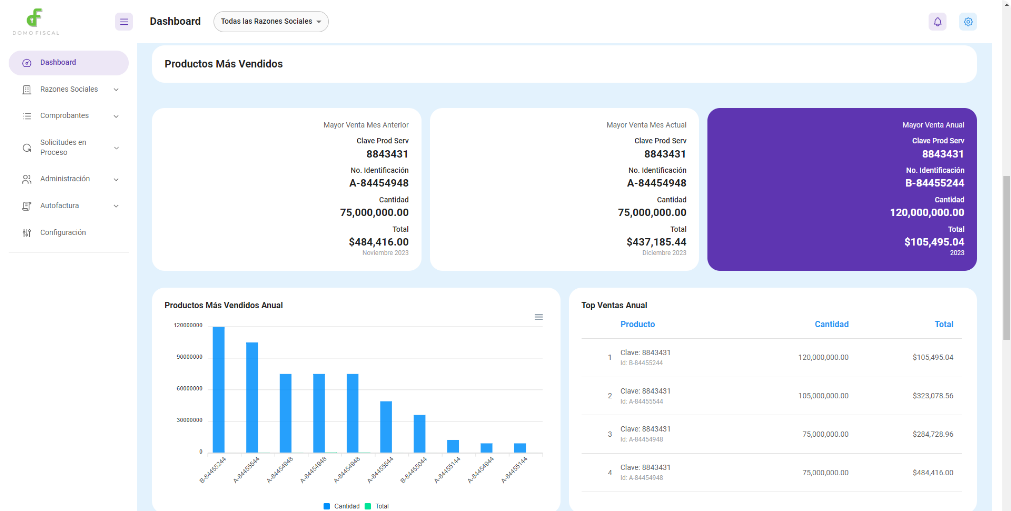The width and height of the screenshot is (1011, 511).
Task: Open Razones Sociales menu item
Action: (x=69, y=90)
